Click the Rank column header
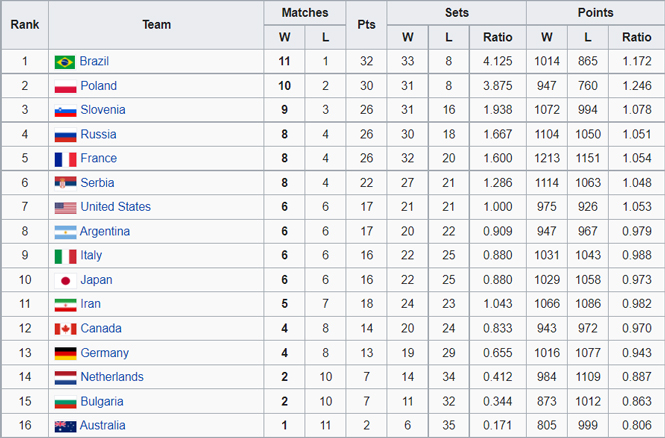 coord(25,25)
